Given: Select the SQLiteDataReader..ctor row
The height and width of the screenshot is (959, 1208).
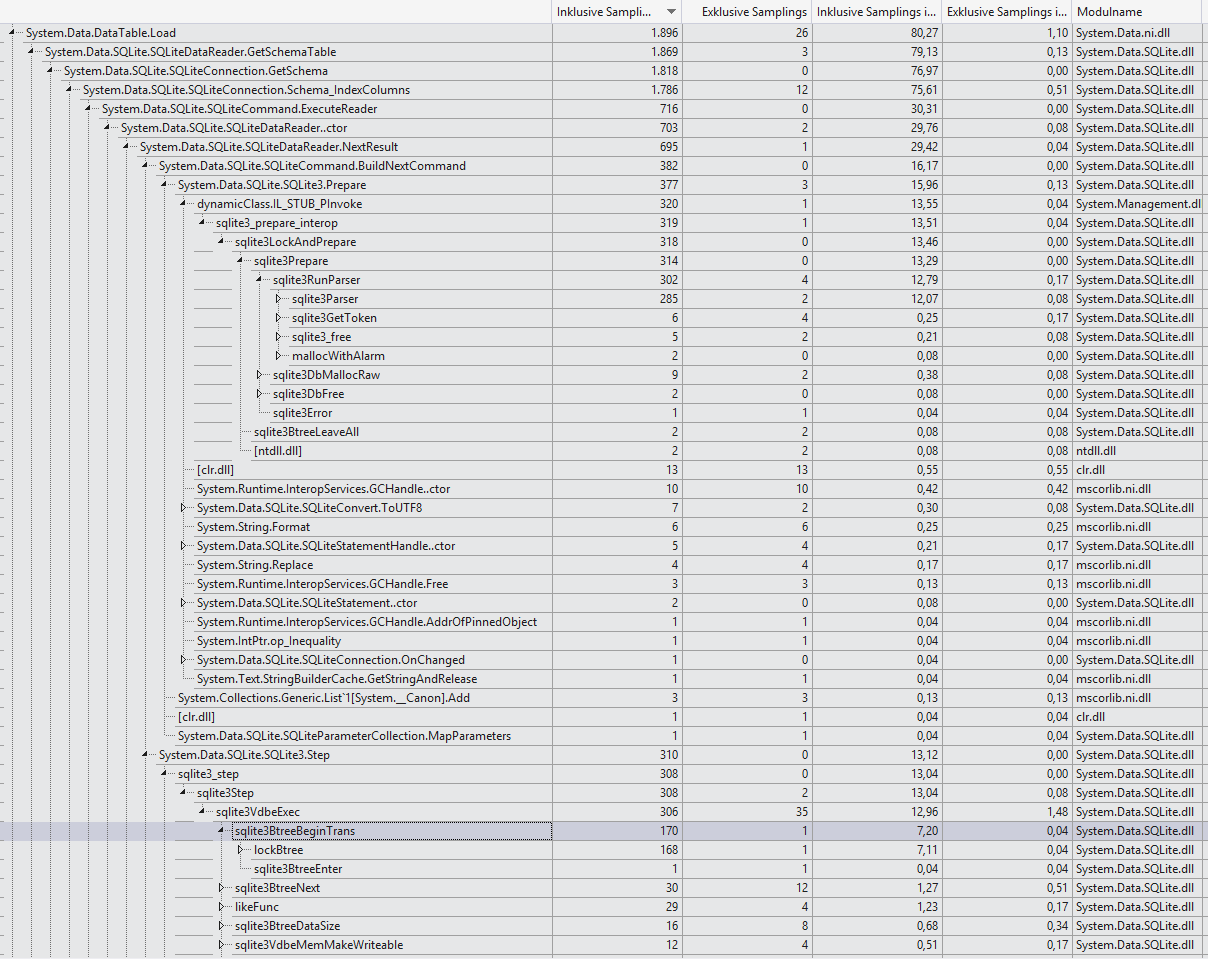Looking at the screenshot, I should coord(234,128).
